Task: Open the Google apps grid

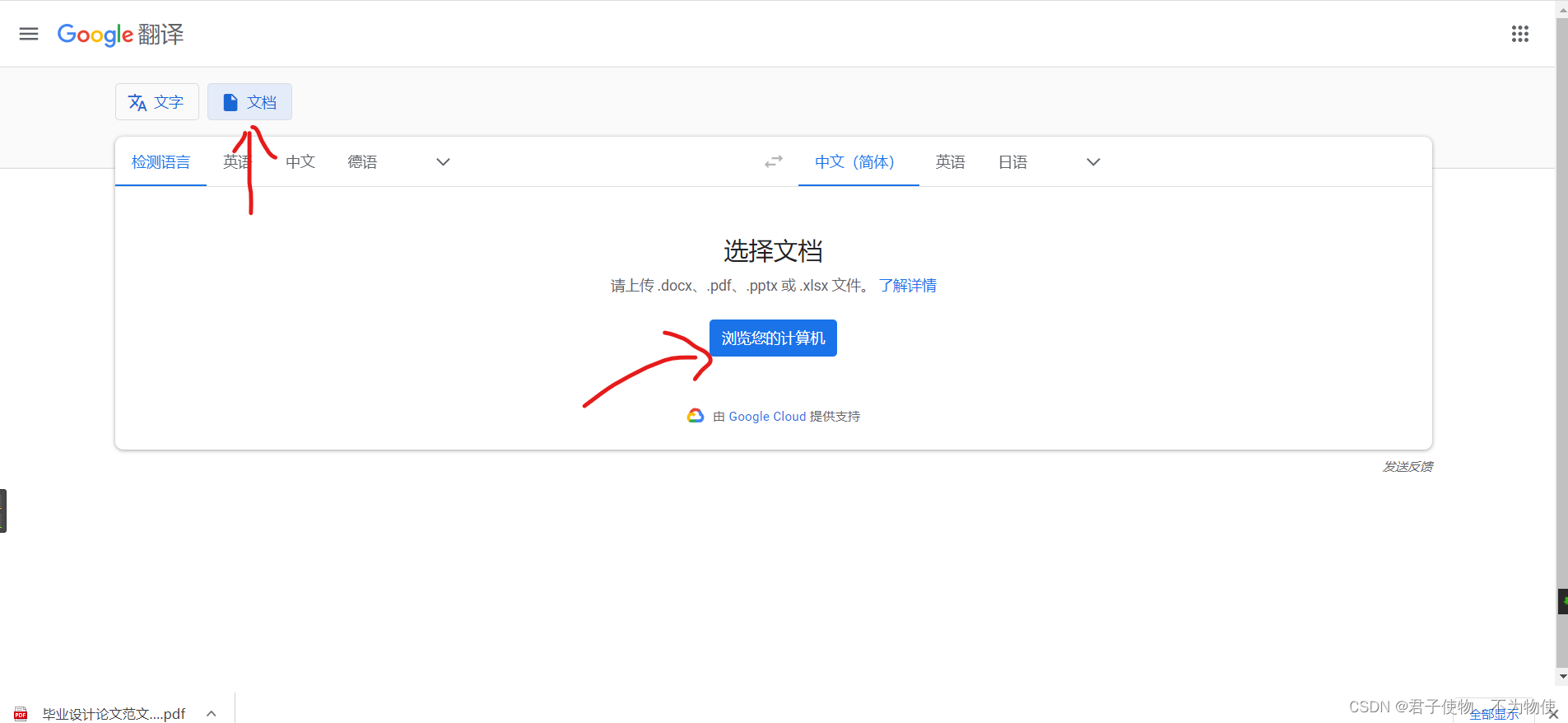Action: (x=1519, y=34)
